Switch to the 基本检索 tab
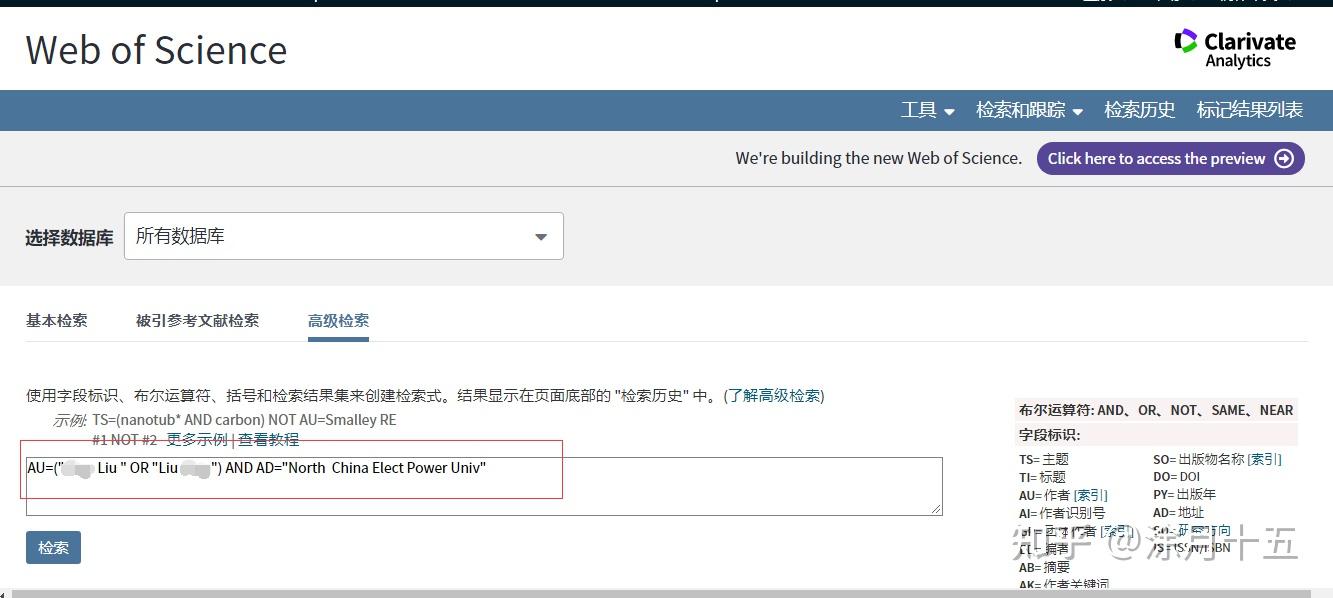This screenshot has height=598, width=1333. 57,320
